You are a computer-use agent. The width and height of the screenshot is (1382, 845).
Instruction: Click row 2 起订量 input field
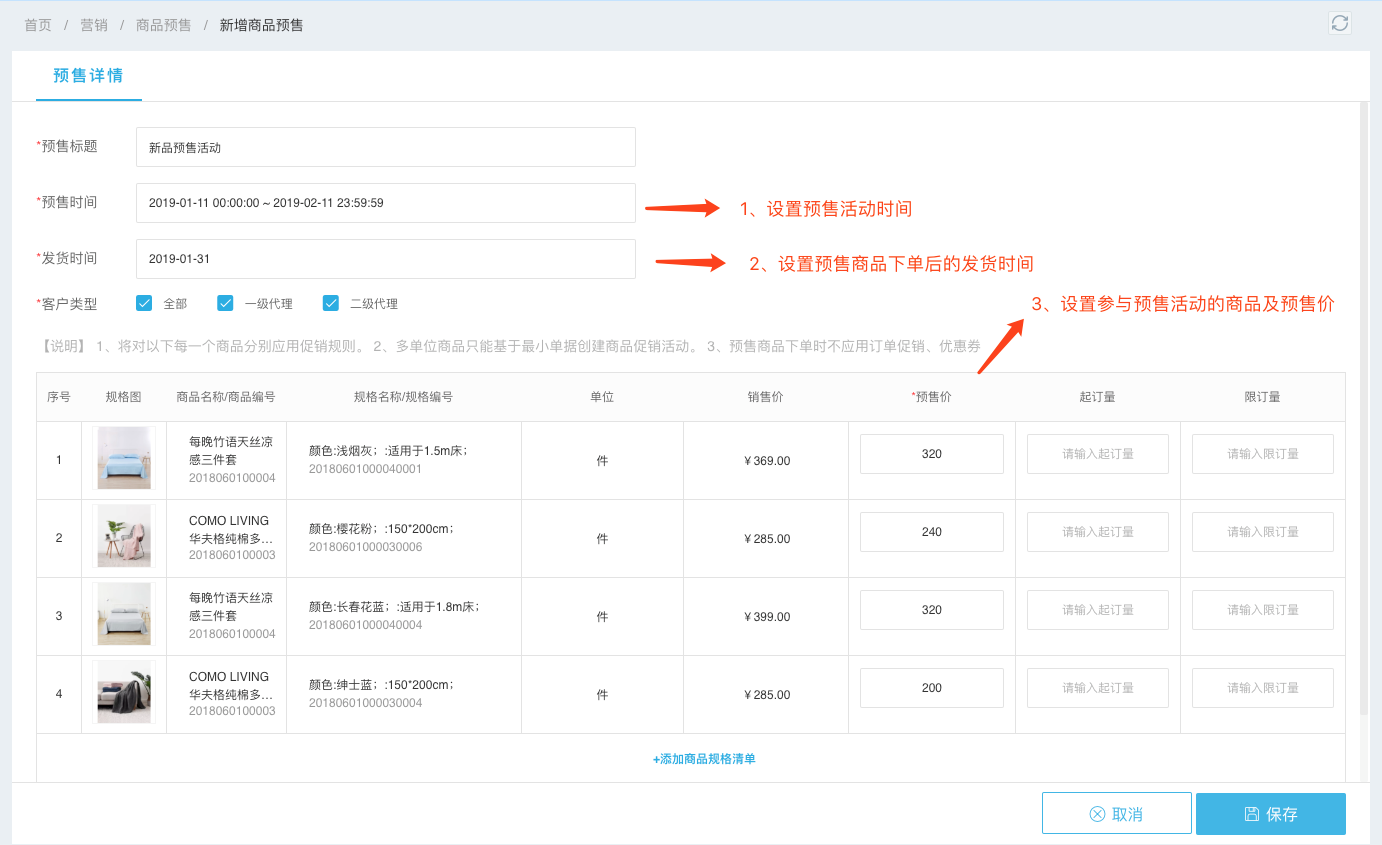[x=1097, y=532]
